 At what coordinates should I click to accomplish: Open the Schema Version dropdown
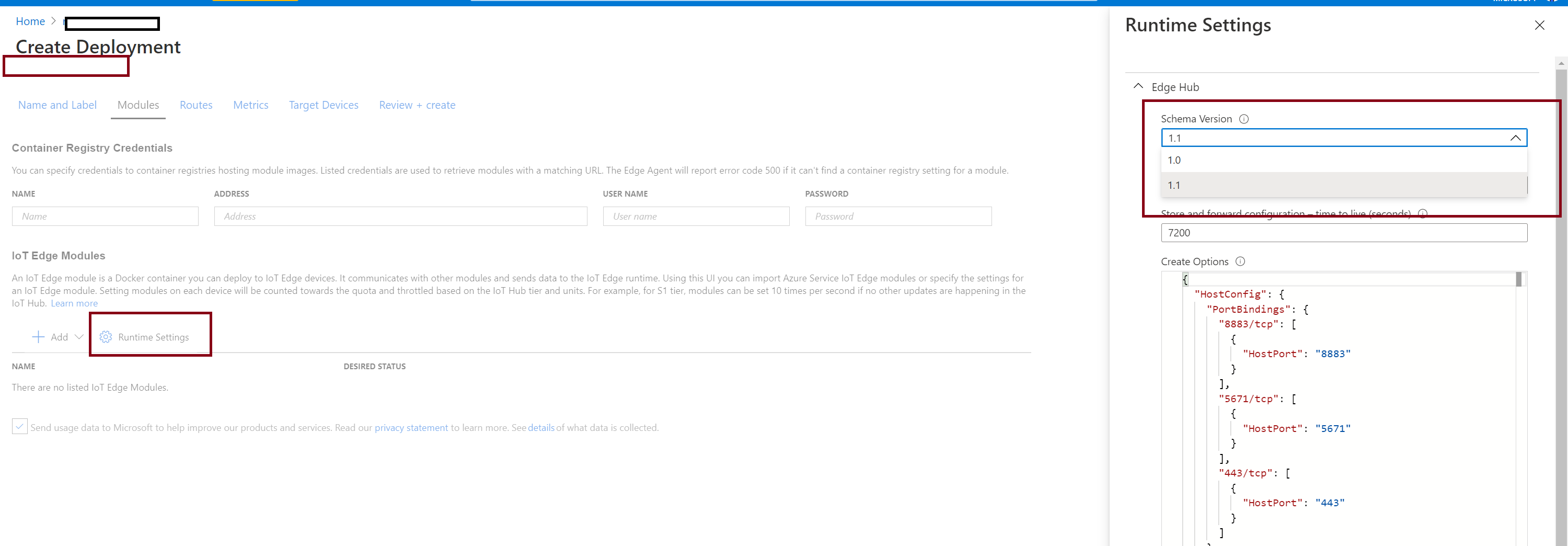pyautogui.click(x=1344, y=138)
